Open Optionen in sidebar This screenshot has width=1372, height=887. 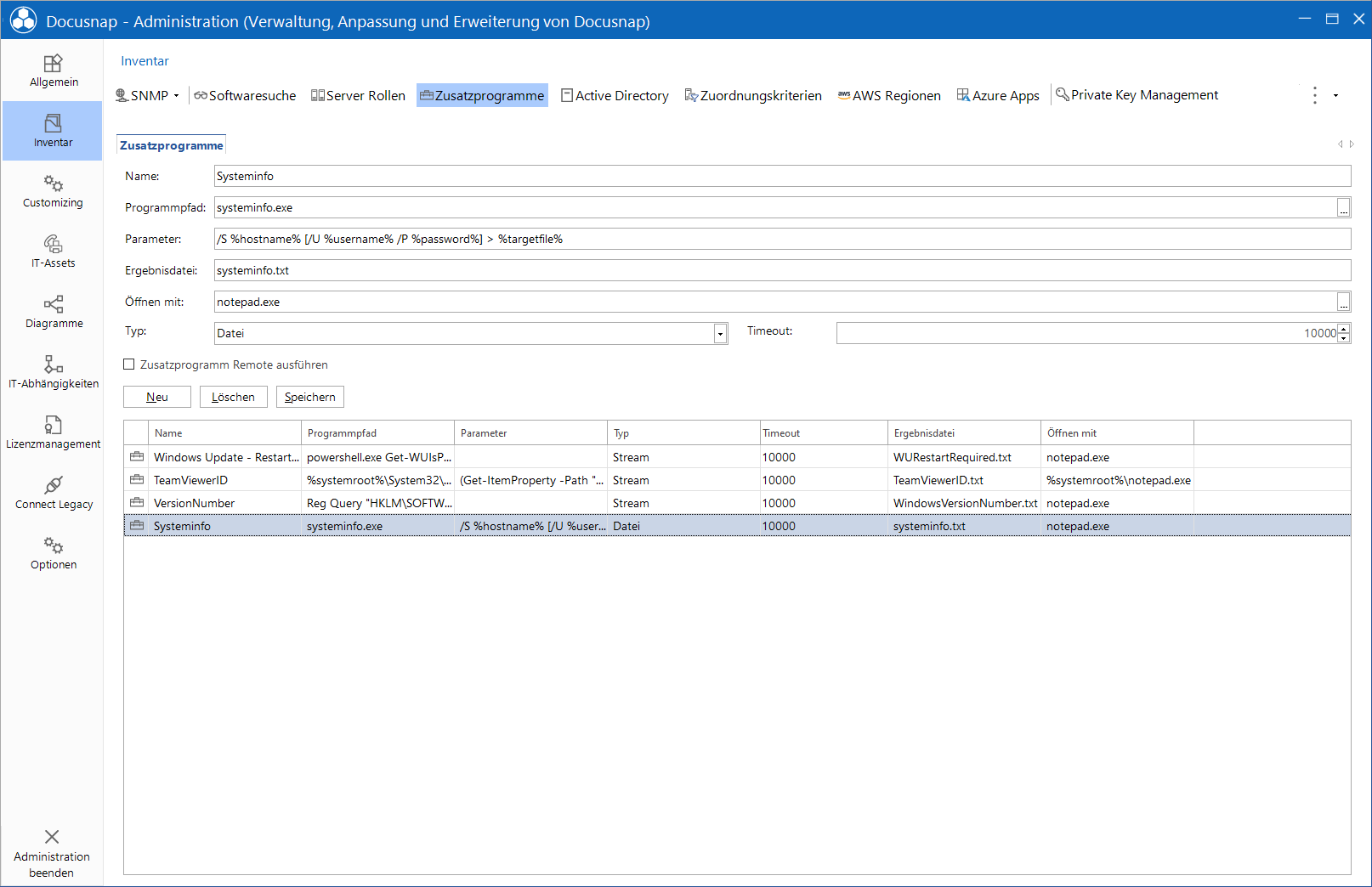53,553
